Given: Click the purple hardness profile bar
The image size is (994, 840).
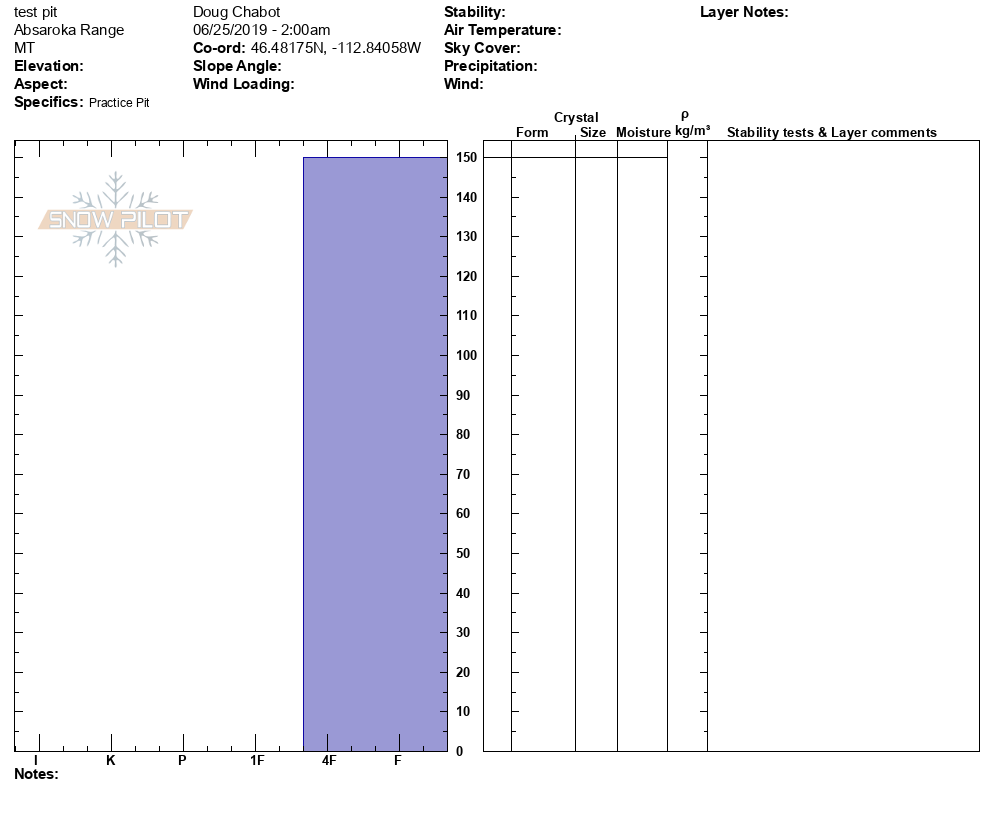Looking at the screenshot, I should (x=375, y=453).
